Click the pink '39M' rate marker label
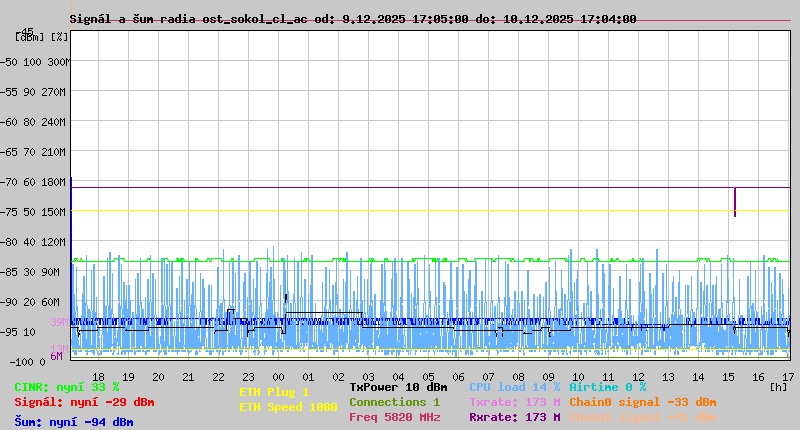This screenshot has height=430, width=800. pyautogui.click(x=59, y=322)
